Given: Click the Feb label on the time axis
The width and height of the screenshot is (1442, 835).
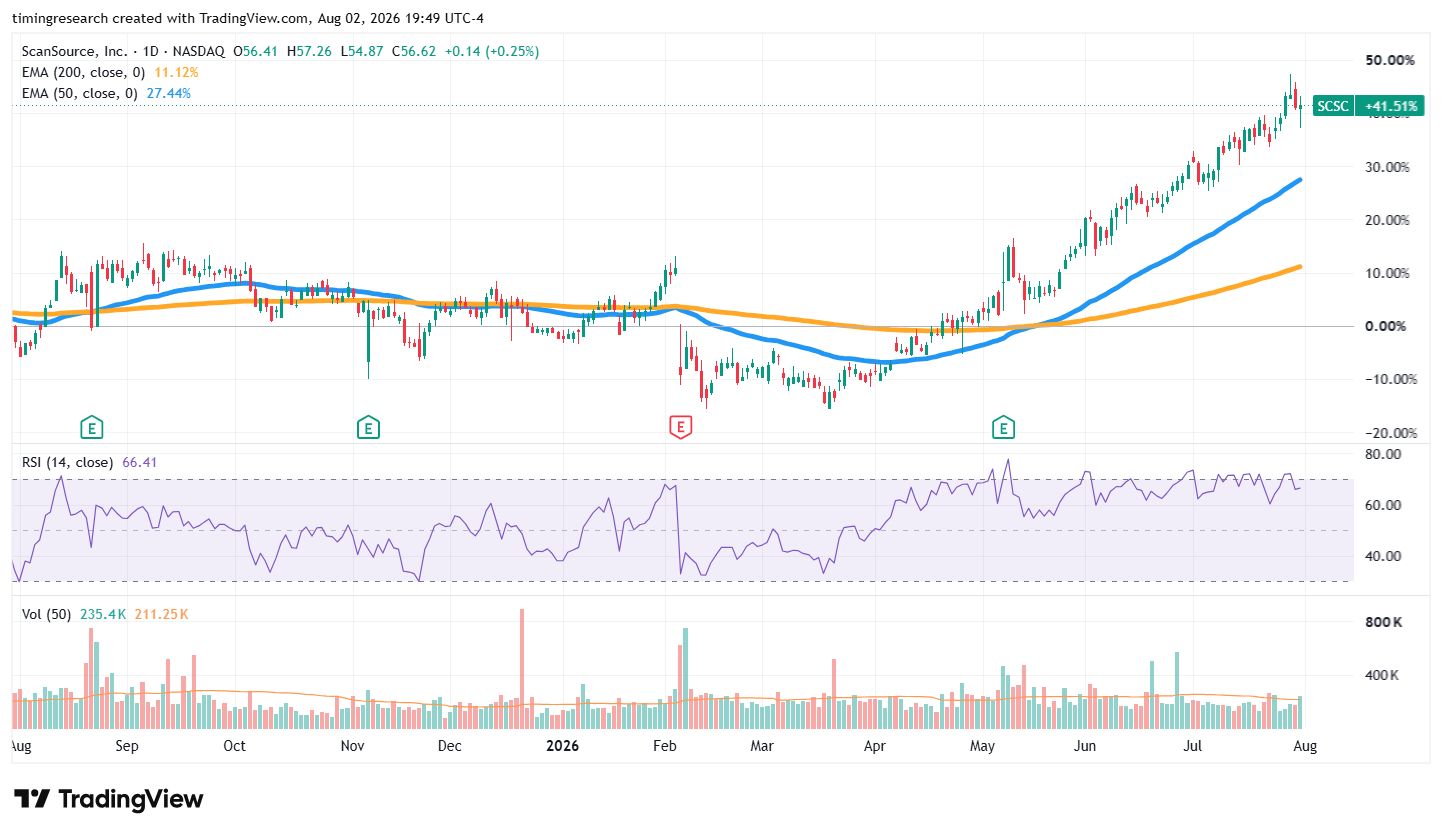Looking at the screenshot, I should point(664,746).
